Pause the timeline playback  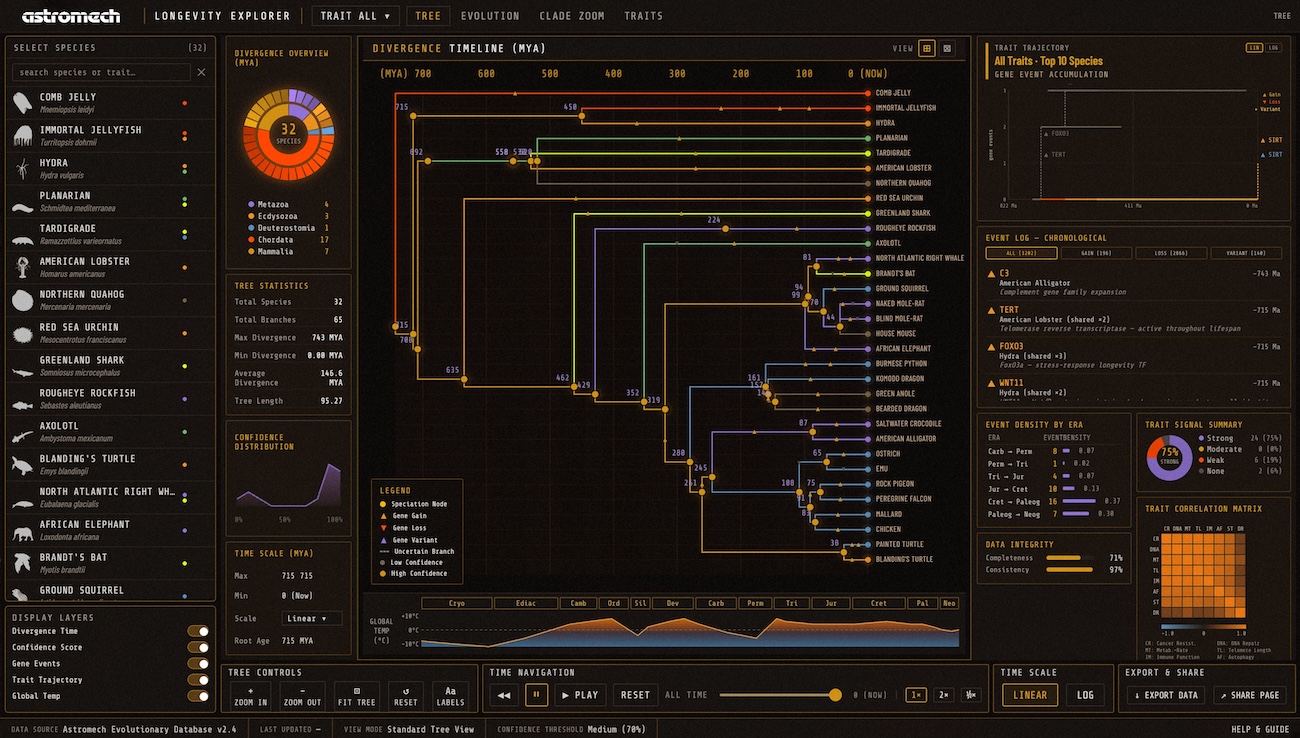[x=536, y=695]
